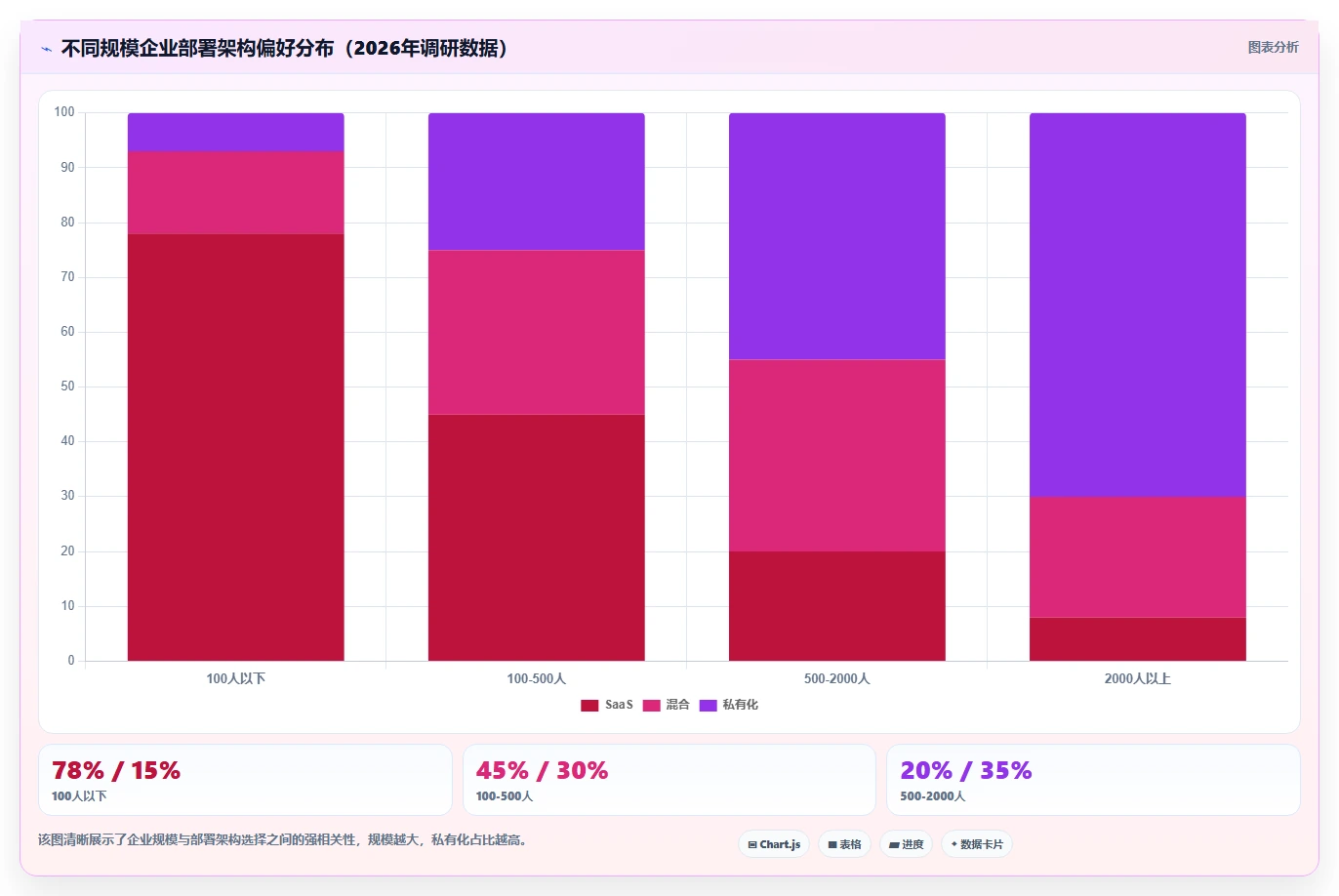1339x896 pixels.
Task: Select the 私有化 segment of 500-2000人 bar
Action: click(836, 236)
